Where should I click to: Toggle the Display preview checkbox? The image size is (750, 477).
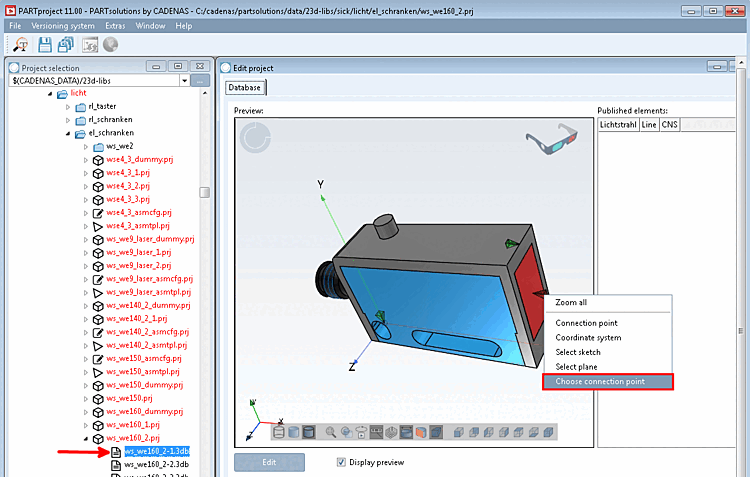point(341,462)
